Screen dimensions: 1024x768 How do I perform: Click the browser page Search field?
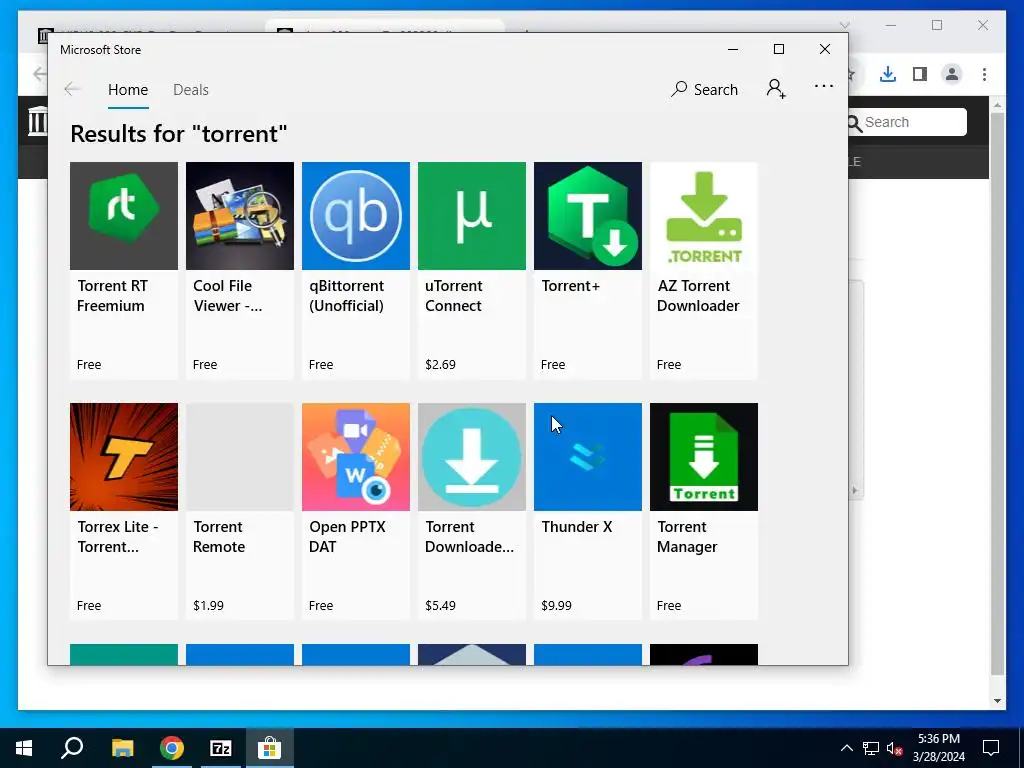908,122
